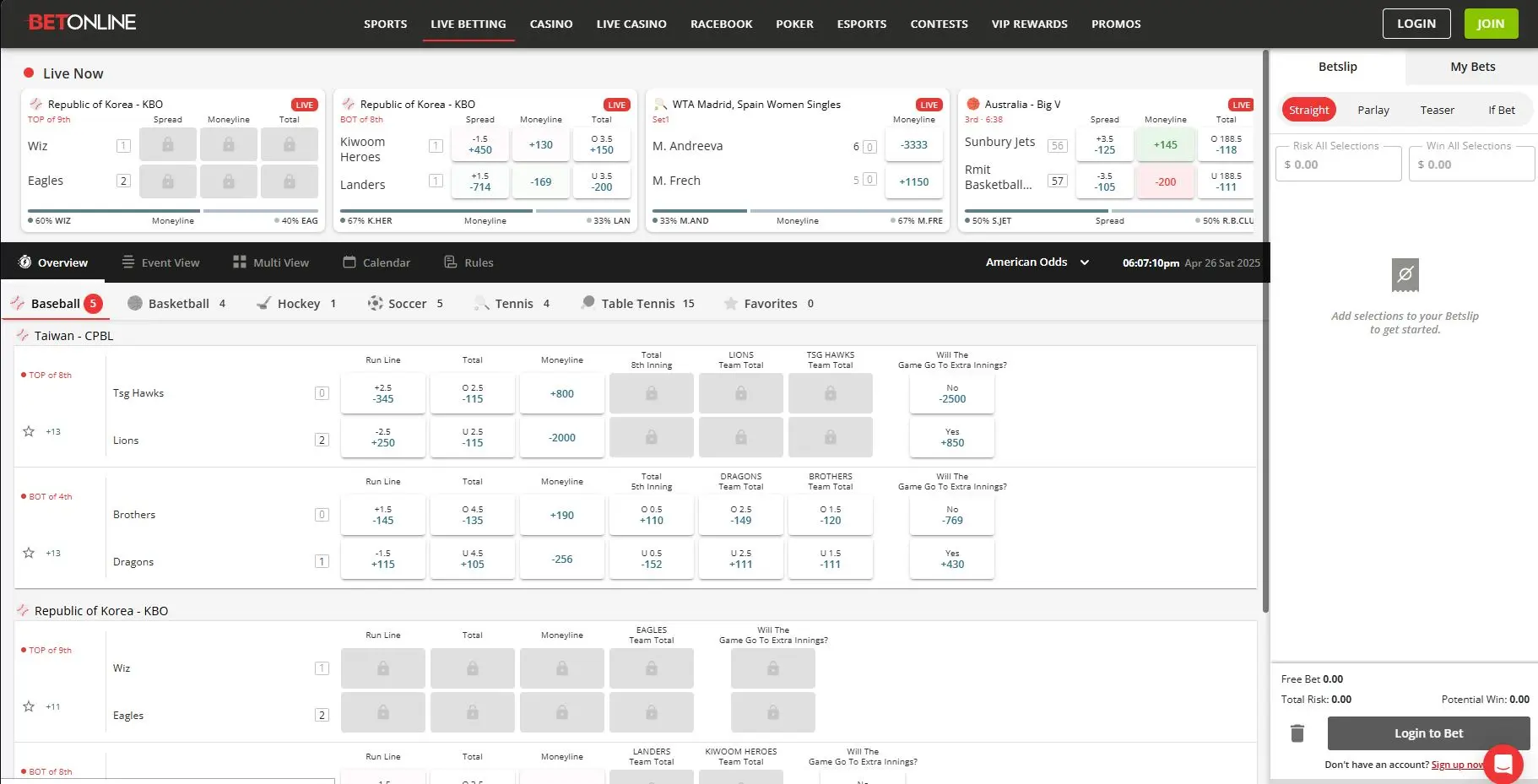The height and width of the screenshot is (784, 1538).
Task: Pick M. Frech moneyline +1150
Action: pyautogui.click(x=914, y=181)
